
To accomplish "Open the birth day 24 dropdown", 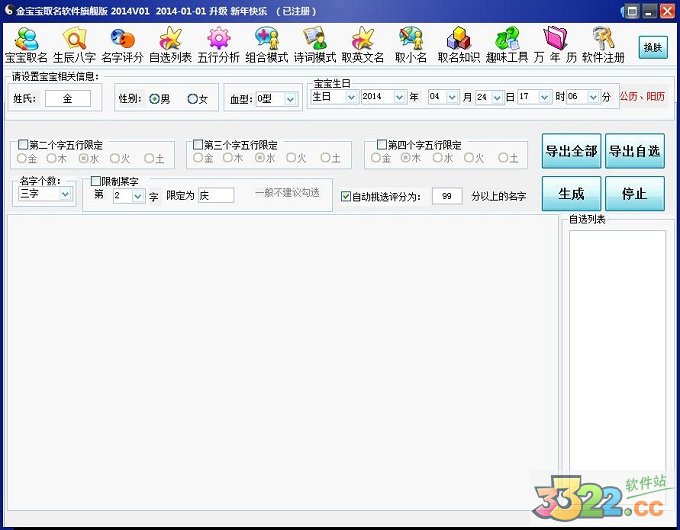I will click(497, 97).
